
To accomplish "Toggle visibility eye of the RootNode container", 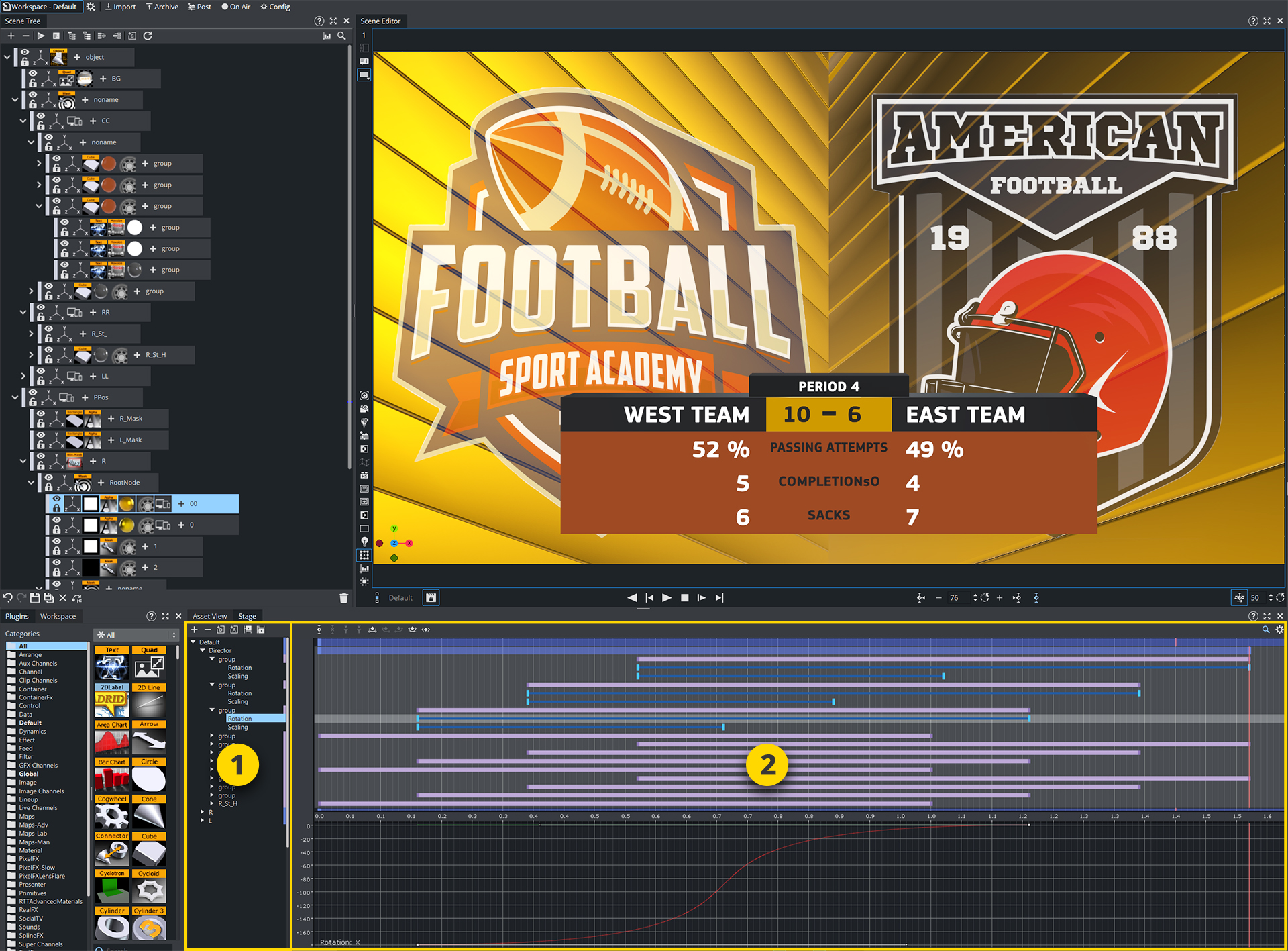I will (x=49, y=478).
